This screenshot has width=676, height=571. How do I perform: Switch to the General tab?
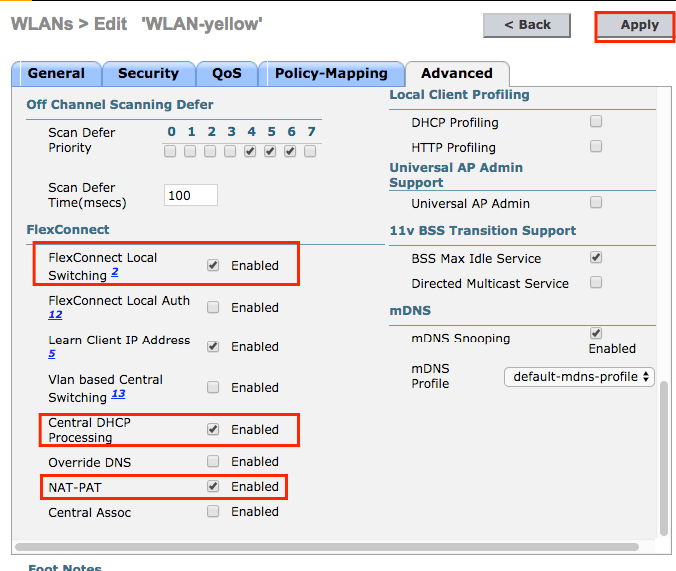(x=56, y=73)
